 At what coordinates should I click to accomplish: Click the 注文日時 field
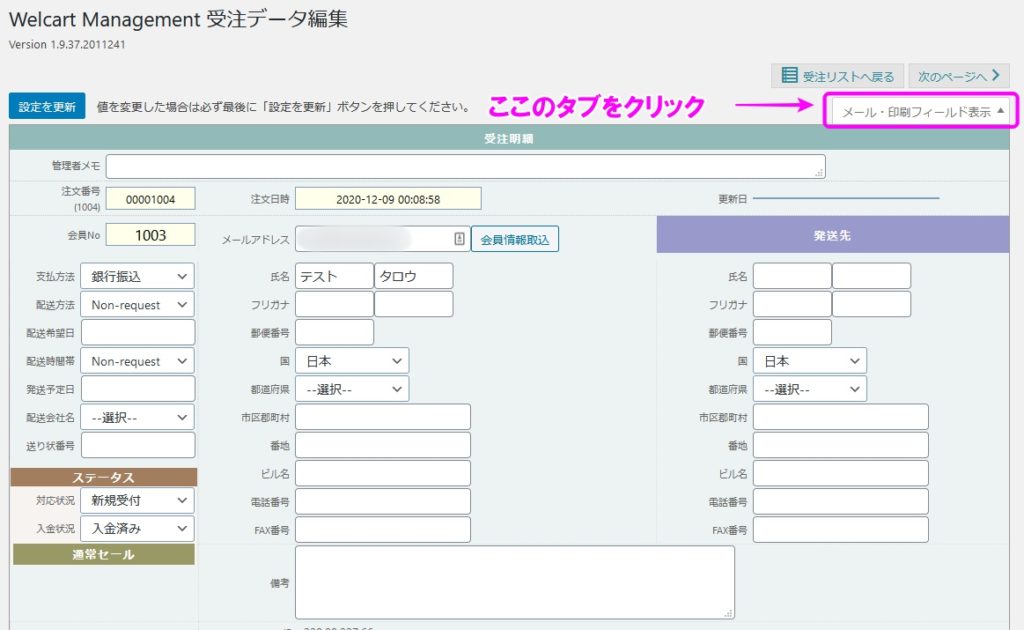tap(388, 199)
